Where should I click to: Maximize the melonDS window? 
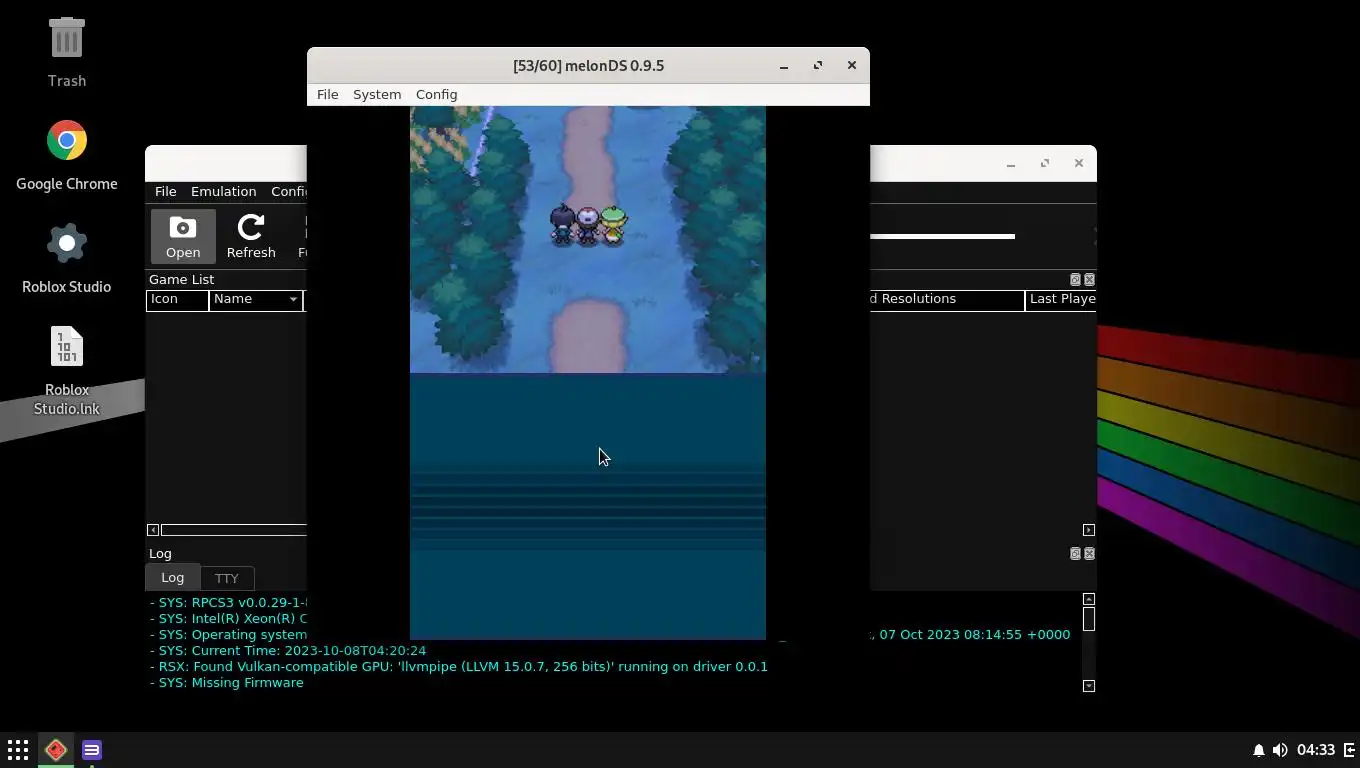point(818,66)
